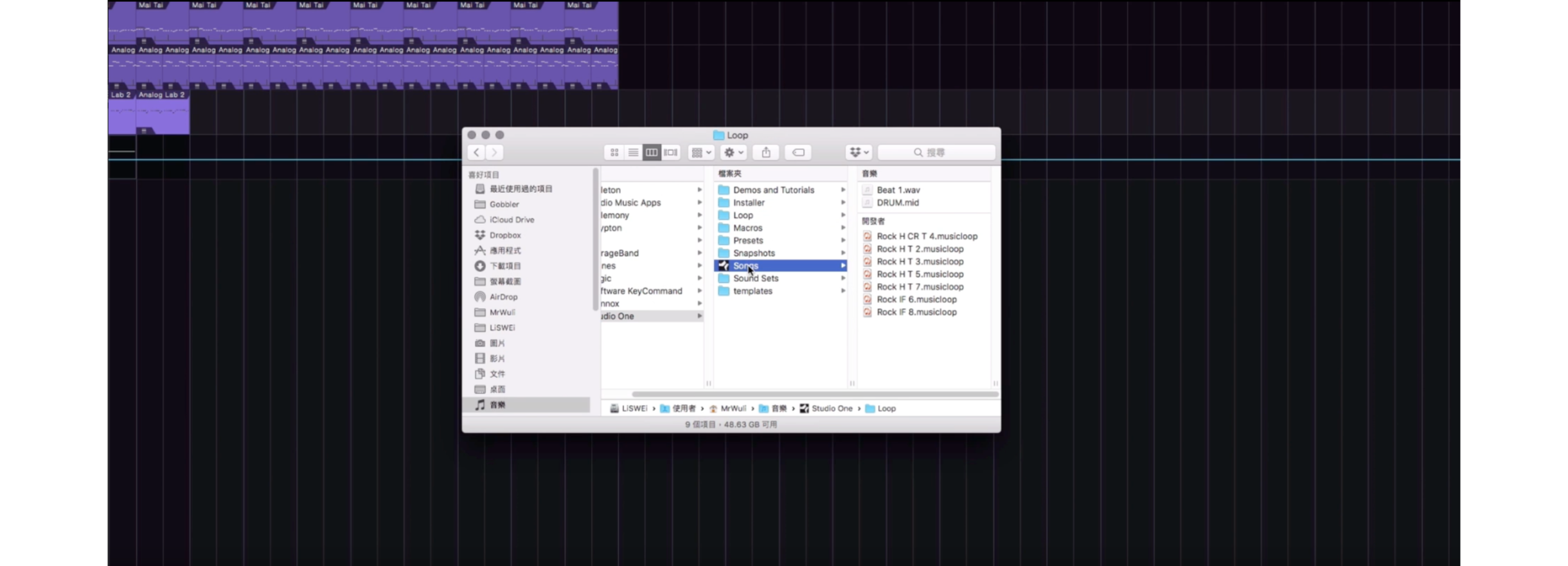This screenshot has width=1568, height=566.
Task: Select the dio One folder row
Action: pyautogui.click(x=652, y=316)
